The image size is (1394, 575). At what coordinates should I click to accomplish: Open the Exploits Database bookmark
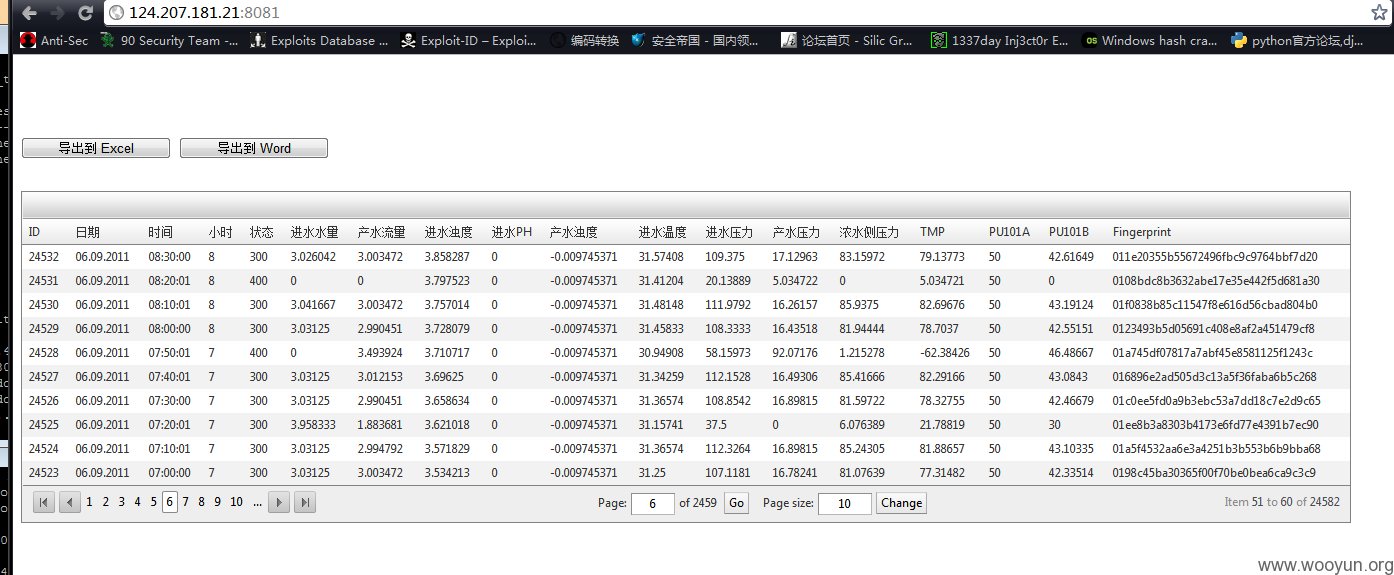coord(318,41)
